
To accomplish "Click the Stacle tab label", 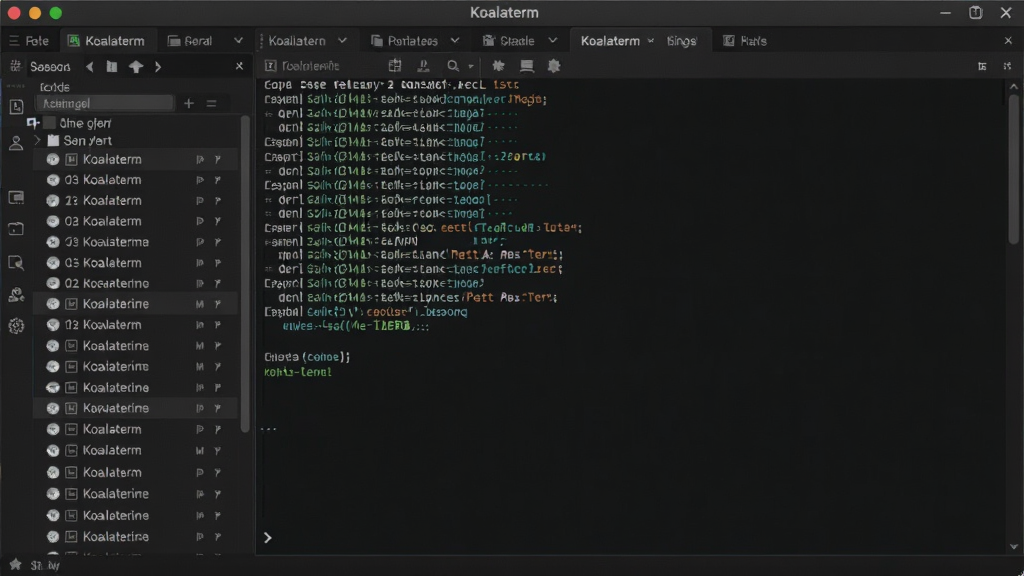I will [x=517, y=40].
